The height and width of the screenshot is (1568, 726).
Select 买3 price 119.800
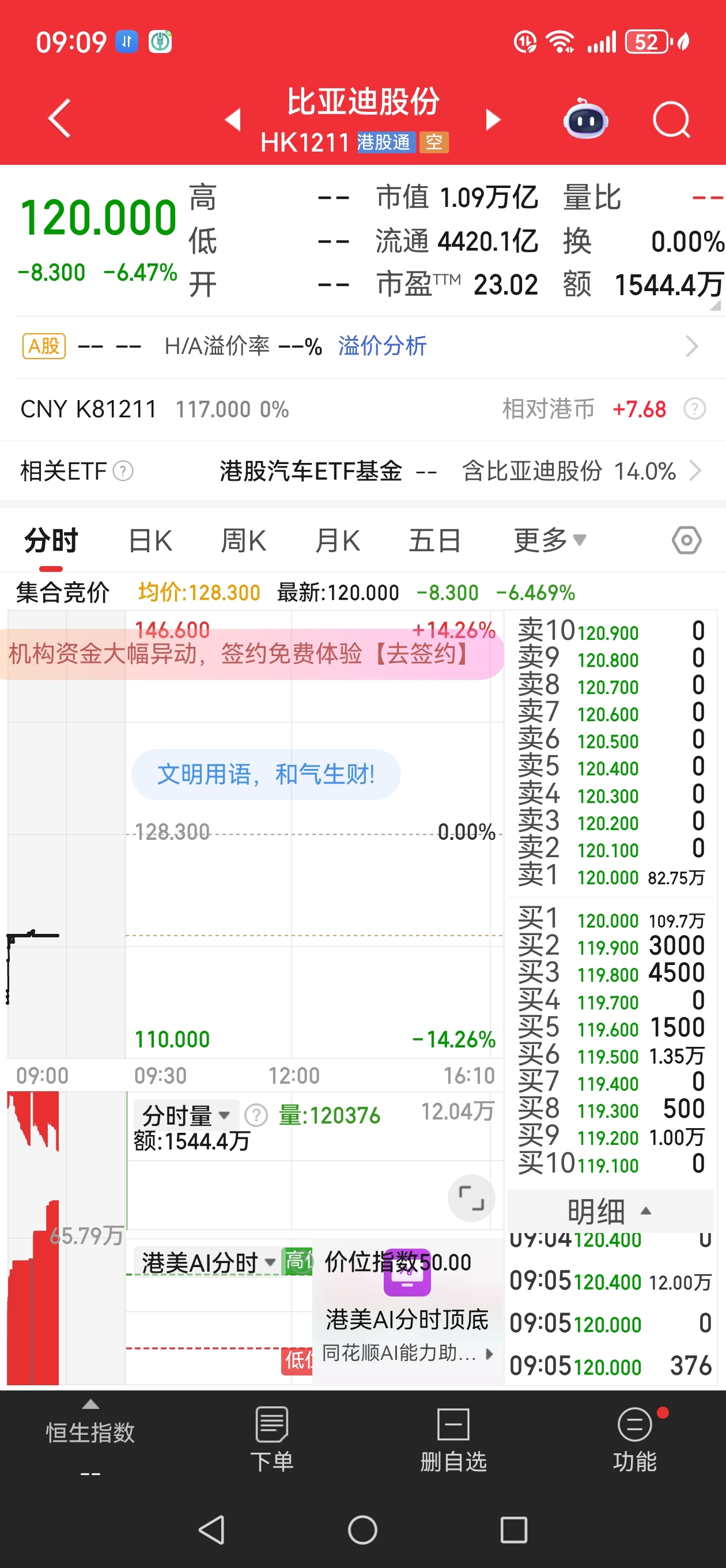click(x=608, y=975)
